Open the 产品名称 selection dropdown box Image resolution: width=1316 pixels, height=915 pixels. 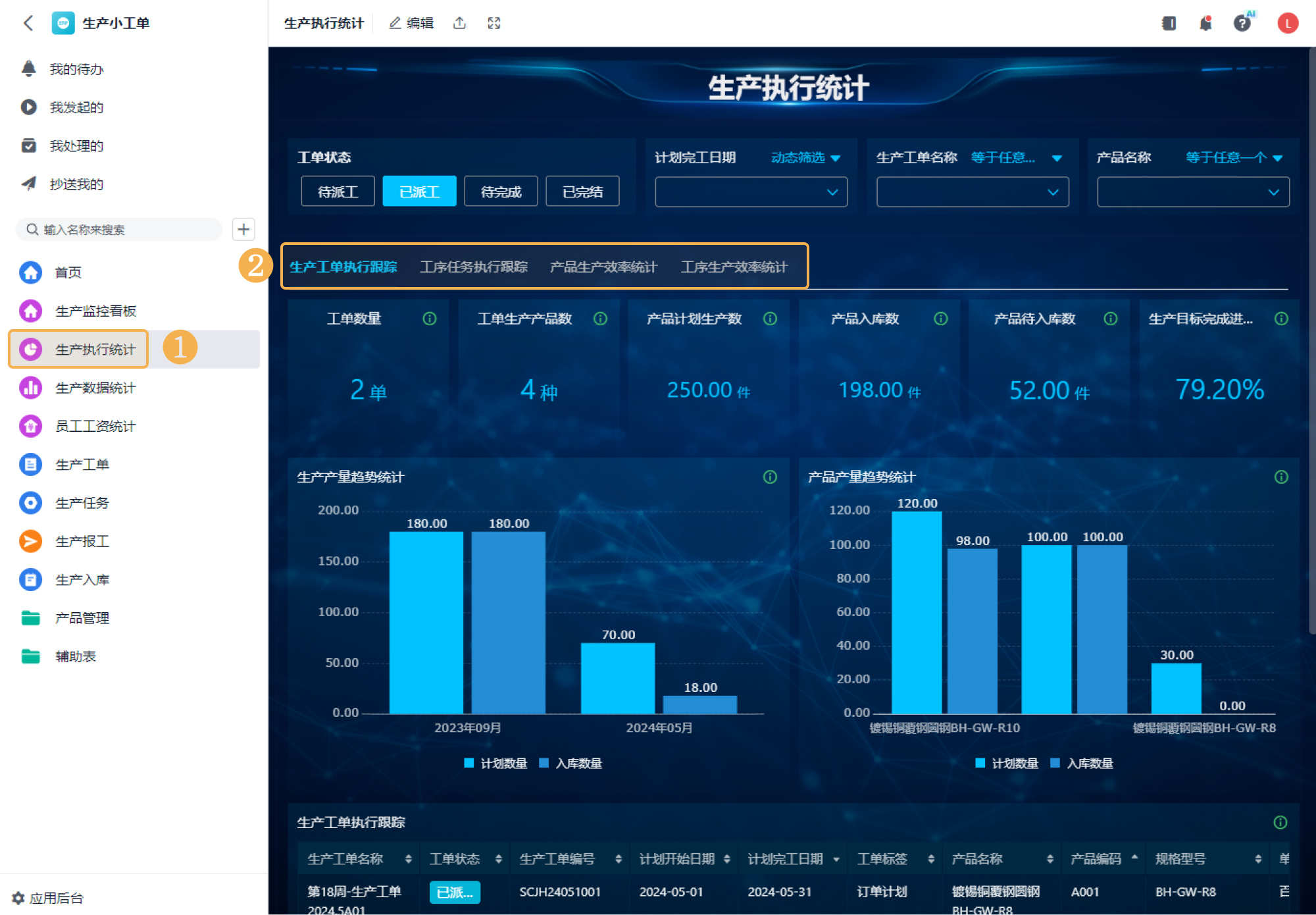pyautogui.click(x=1192, y=192)
